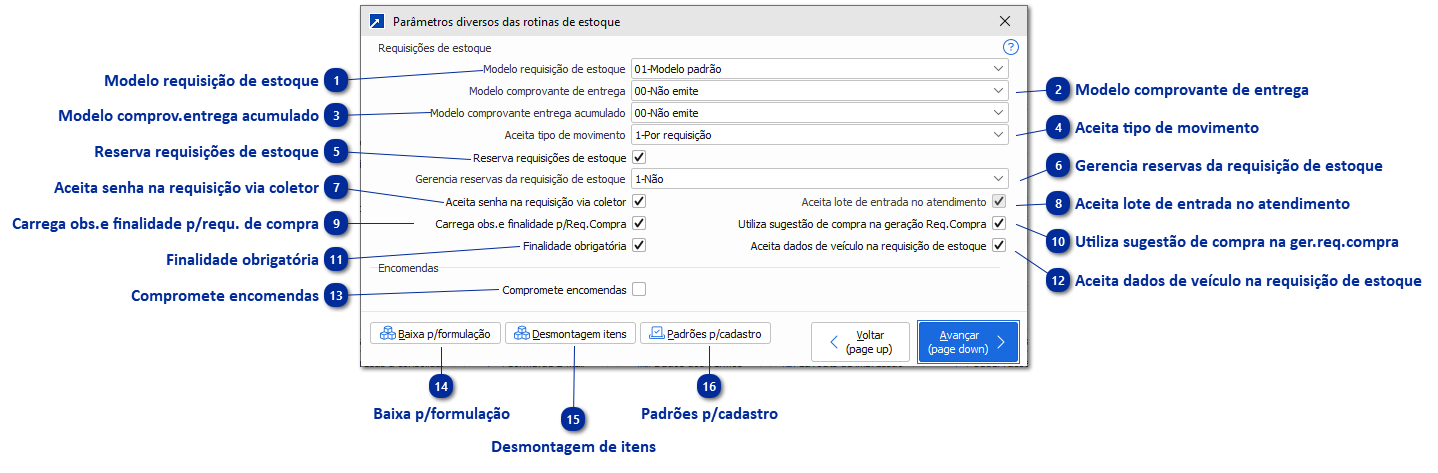Close the Parâmetros diversos dialog
1438x473 pixels.
pyautogui.click(x=1005, y=21)
